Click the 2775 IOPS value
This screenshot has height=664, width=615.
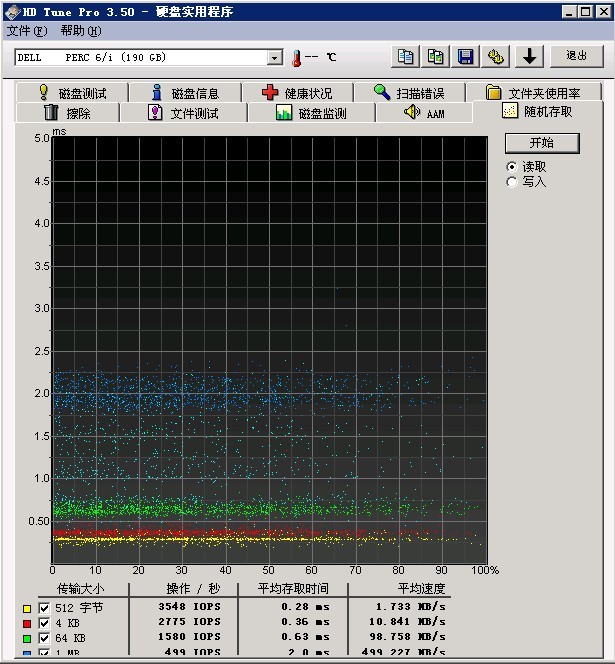tap(190, 622)
